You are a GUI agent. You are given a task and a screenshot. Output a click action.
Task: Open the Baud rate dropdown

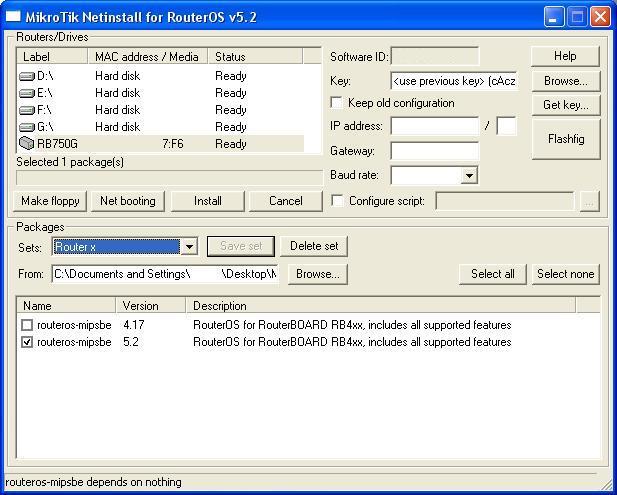click(x=469, y=175)
